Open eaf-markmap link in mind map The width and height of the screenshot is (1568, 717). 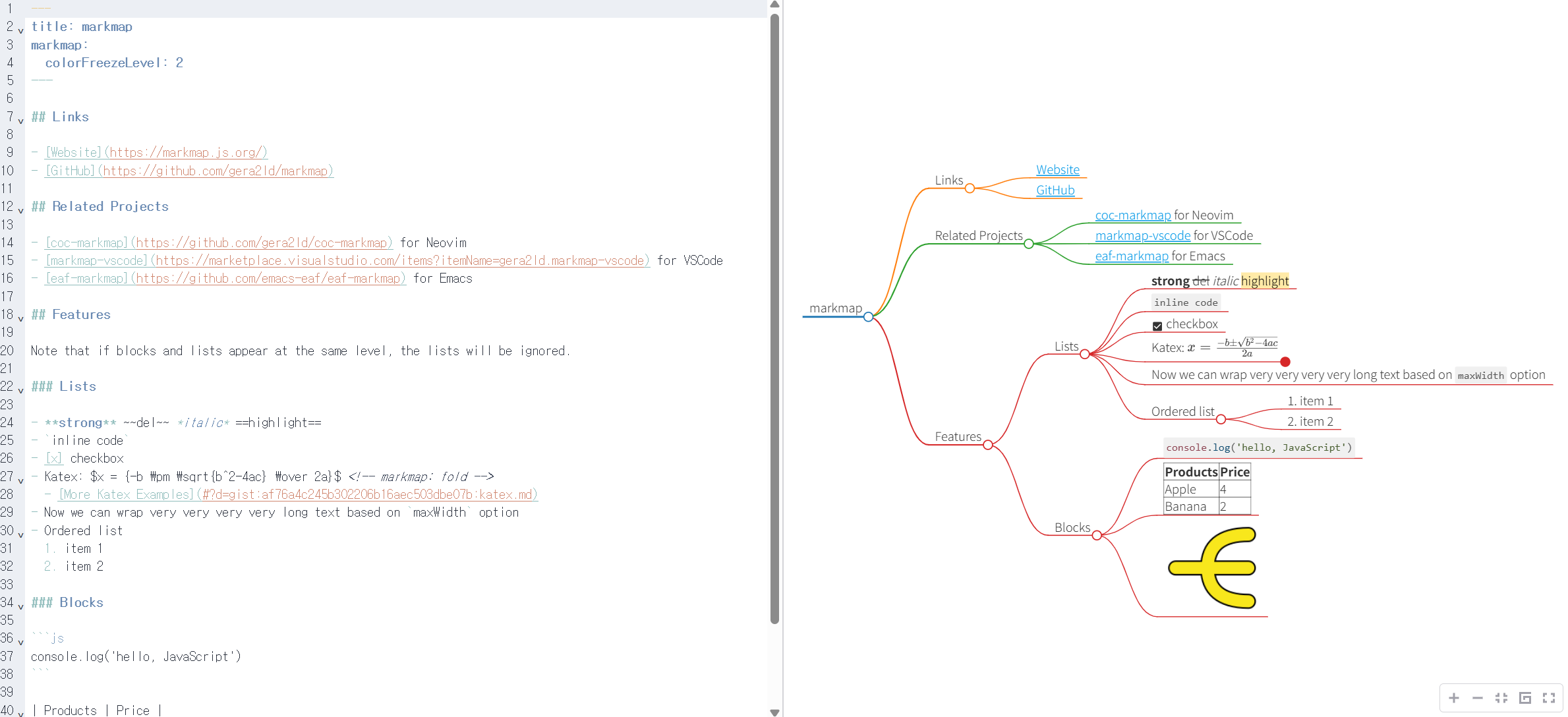[1132, 256]
